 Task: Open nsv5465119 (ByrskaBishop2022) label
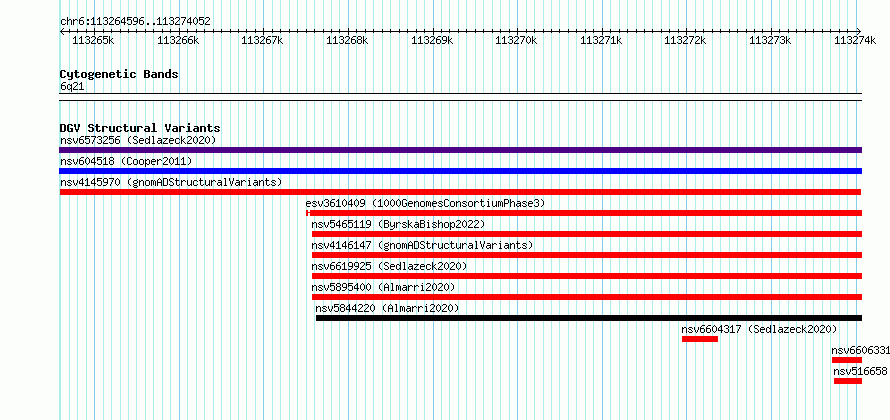(398, 224)
